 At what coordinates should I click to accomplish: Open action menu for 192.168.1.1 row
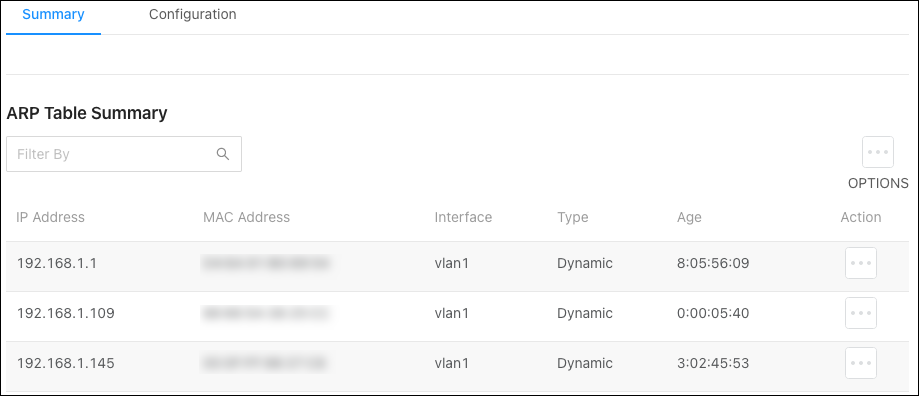click(x=860, y=263)
